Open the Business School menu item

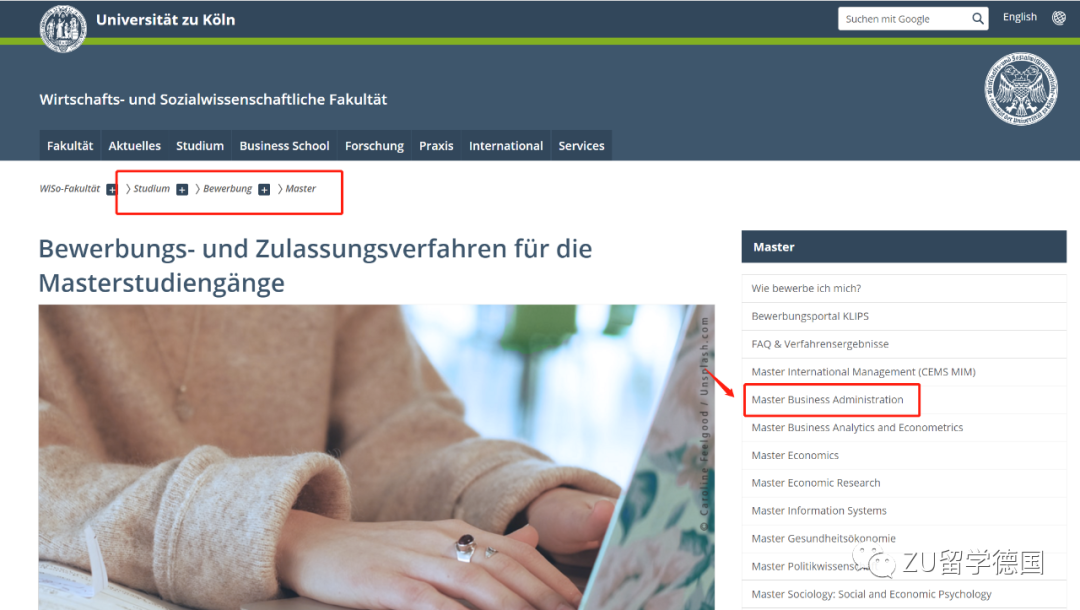pyautogui.click(x=284, y=145)
